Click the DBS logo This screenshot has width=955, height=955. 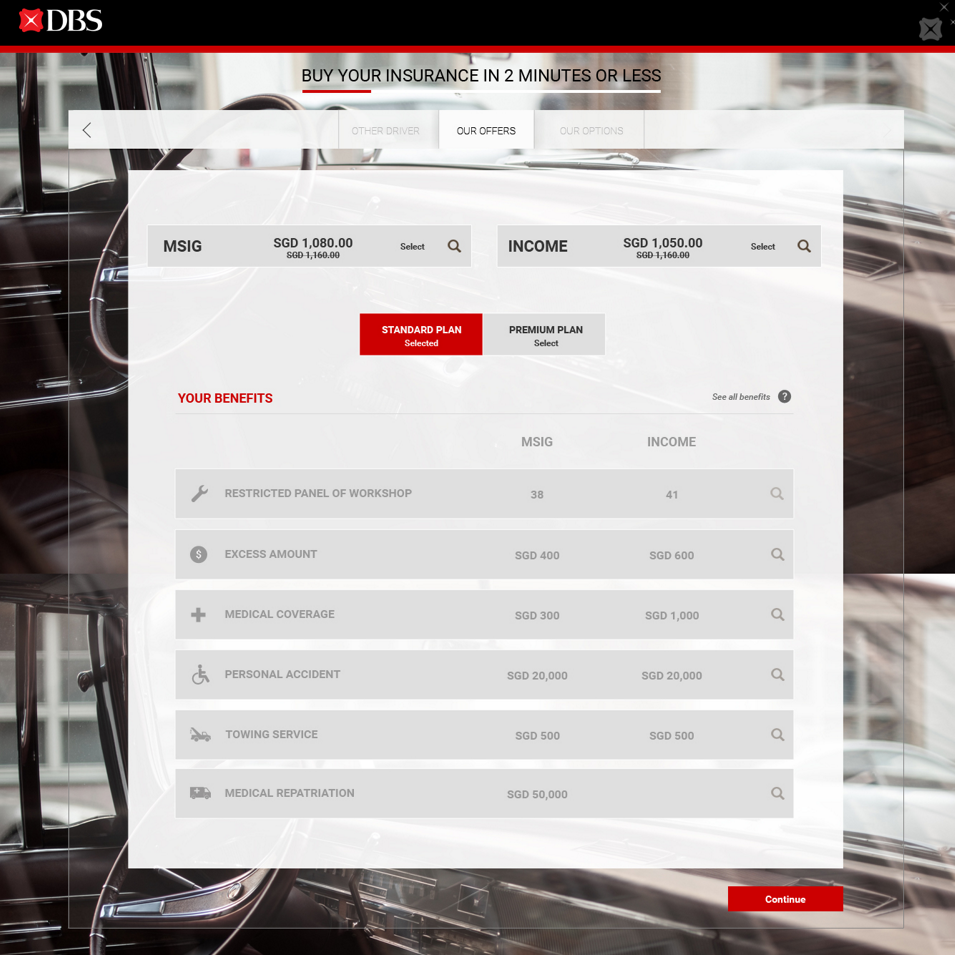tap(60, 21)
